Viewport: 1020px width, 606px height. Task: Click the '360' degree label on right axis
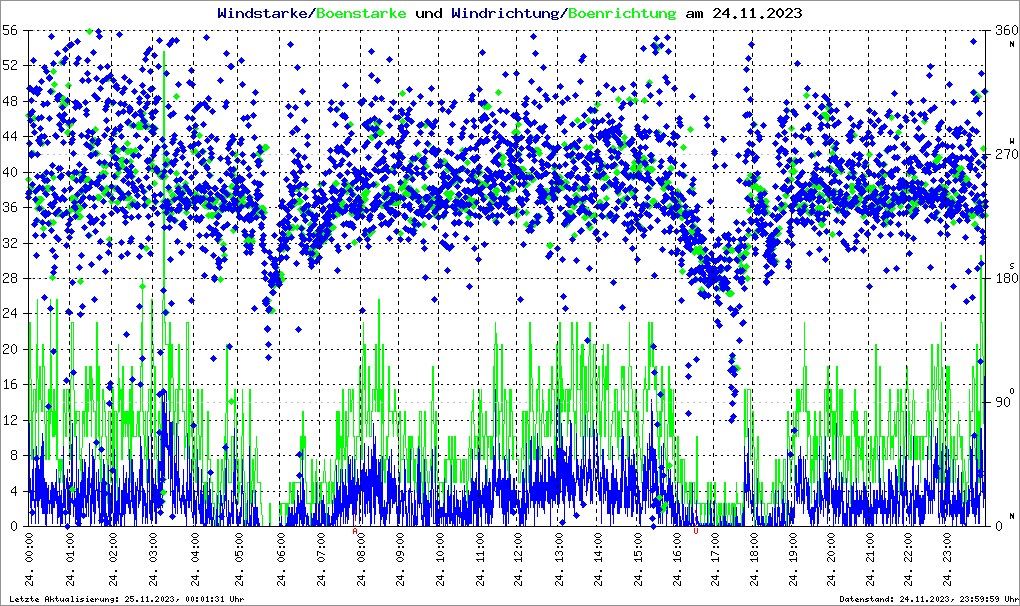click(x=1003, y=32)
